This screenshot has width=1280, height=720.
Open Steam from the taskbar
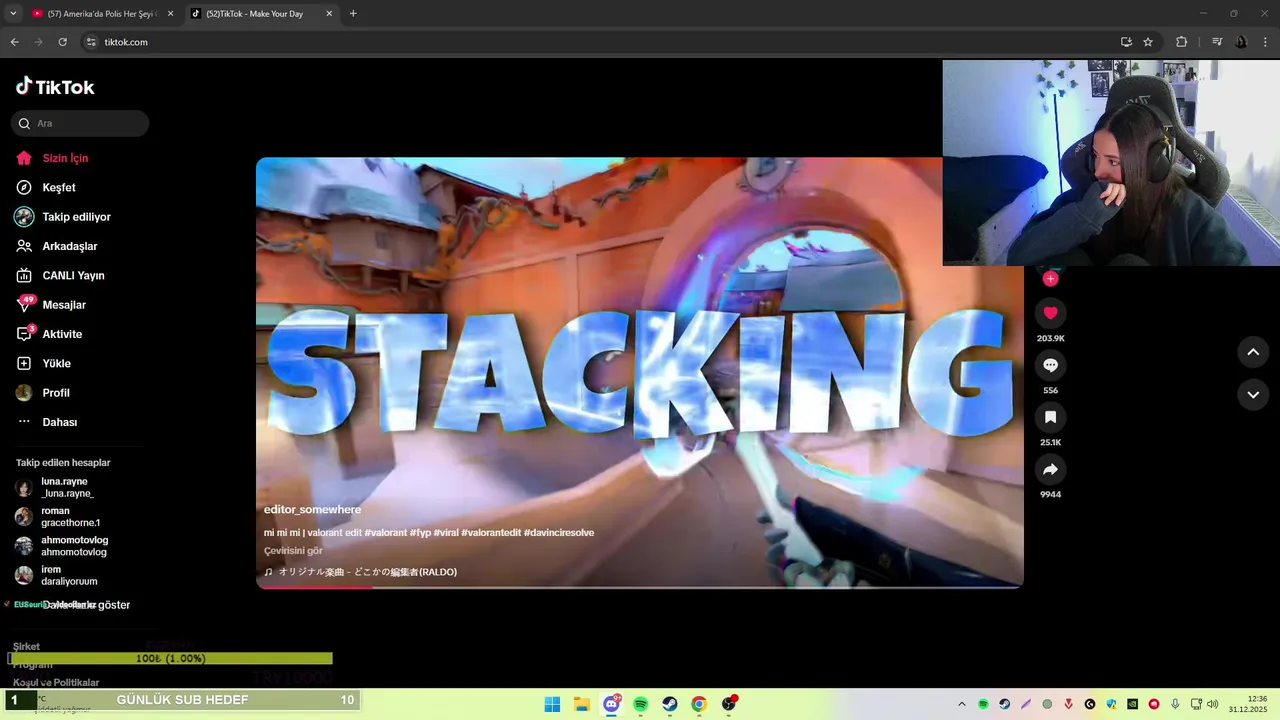coord(670,704)
